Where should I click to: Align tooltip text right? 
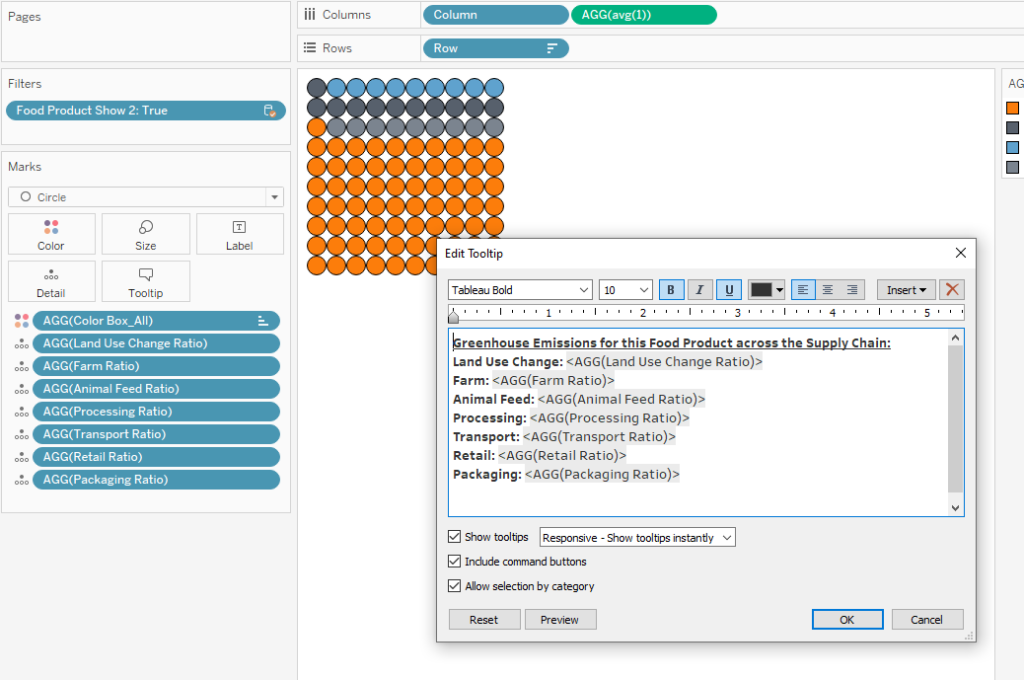[852, 289]
